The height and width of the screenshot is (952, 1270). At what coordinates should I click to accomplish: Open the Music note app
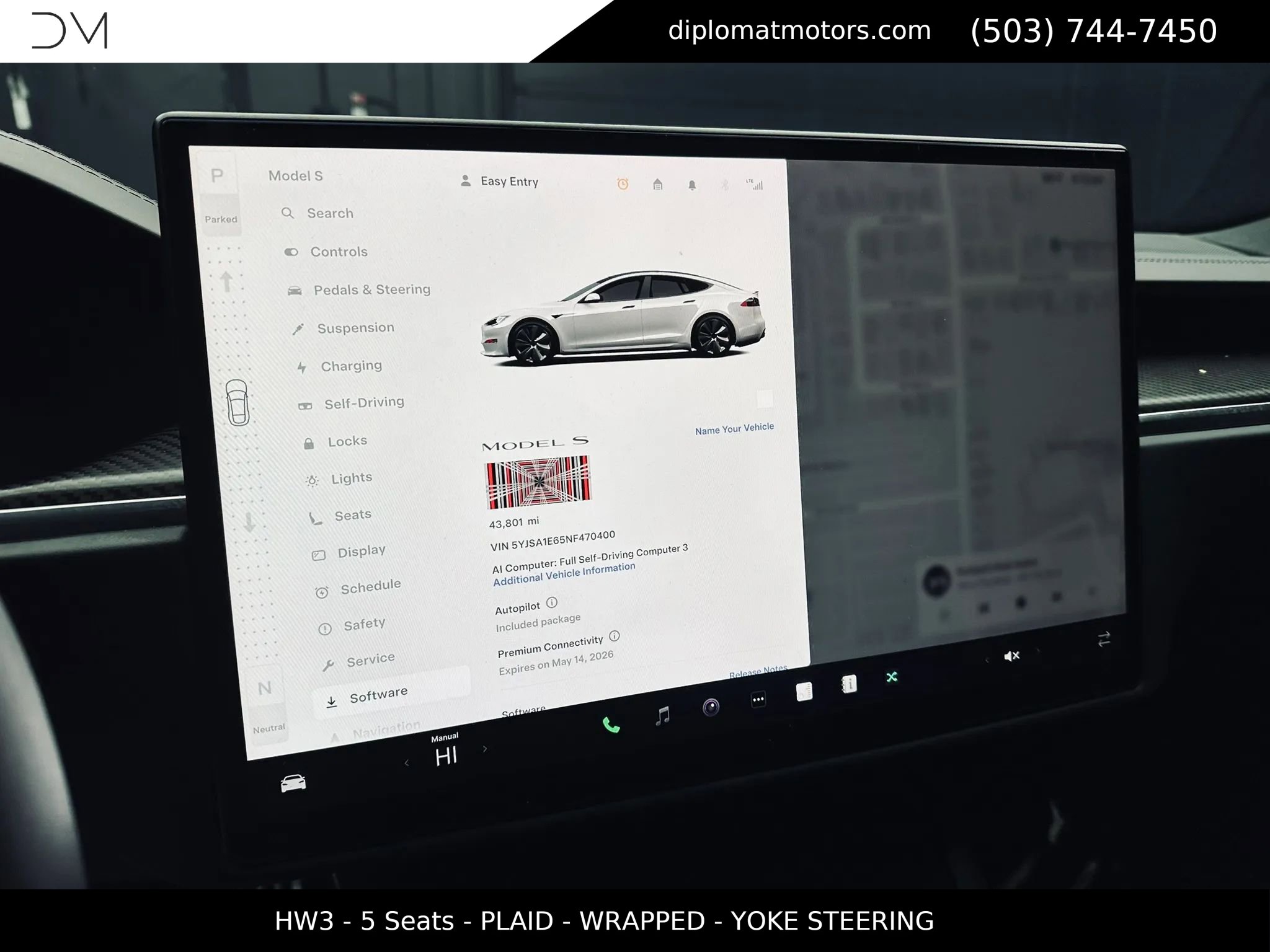click(x=662, y=716)
